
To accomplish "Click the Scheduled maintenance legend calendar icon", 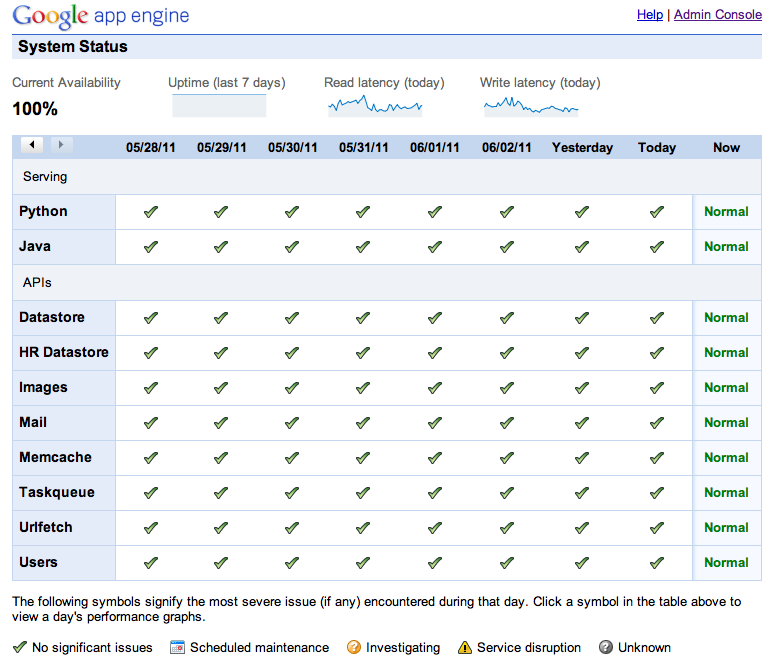I will 177,647.
